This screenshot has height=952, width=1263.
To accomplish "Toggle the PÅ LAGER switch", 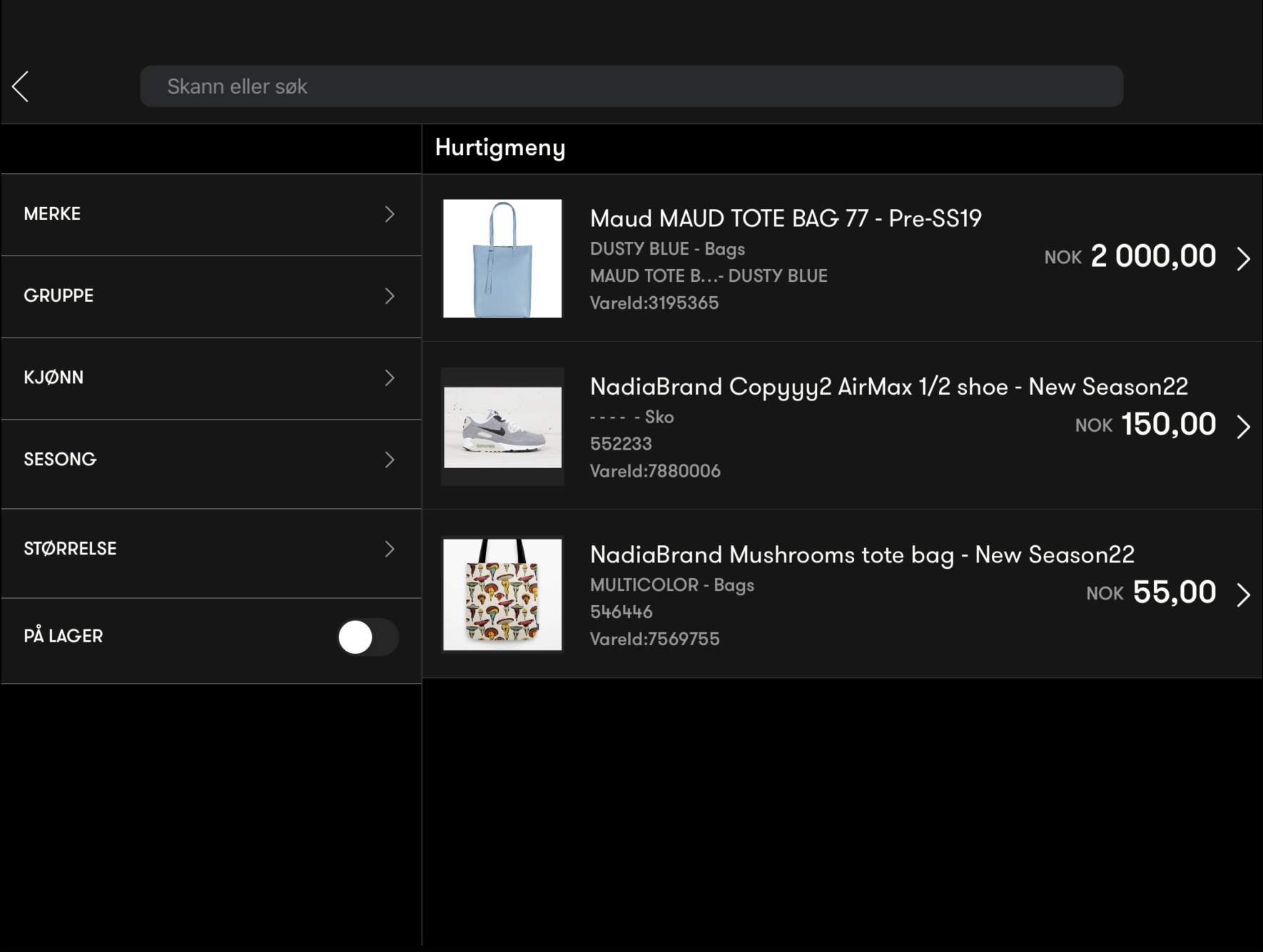I will click(x=367, y=637).
